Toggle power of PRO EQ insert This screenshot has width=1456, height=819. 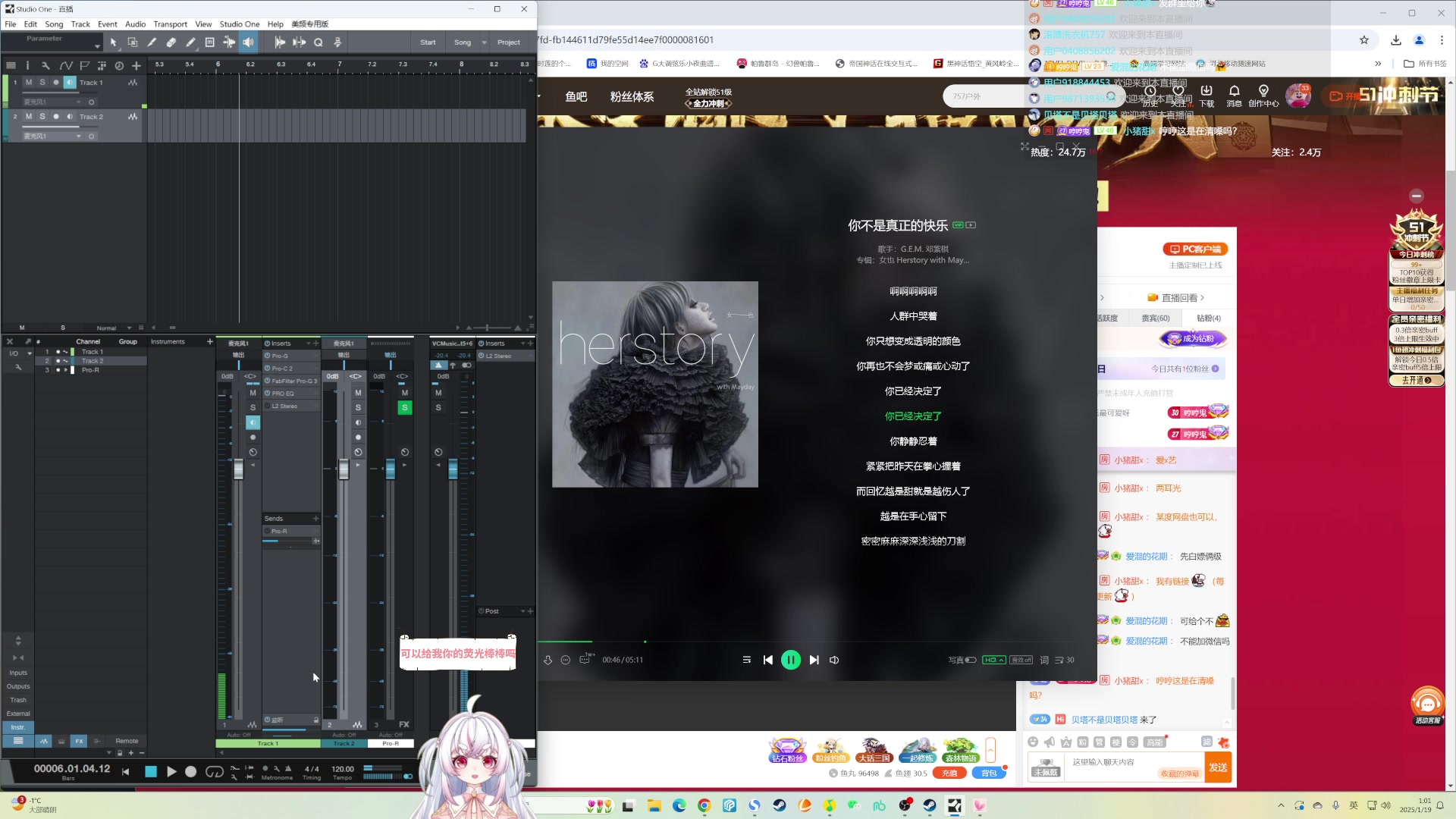pyautogui.click(x=267, y=394)
